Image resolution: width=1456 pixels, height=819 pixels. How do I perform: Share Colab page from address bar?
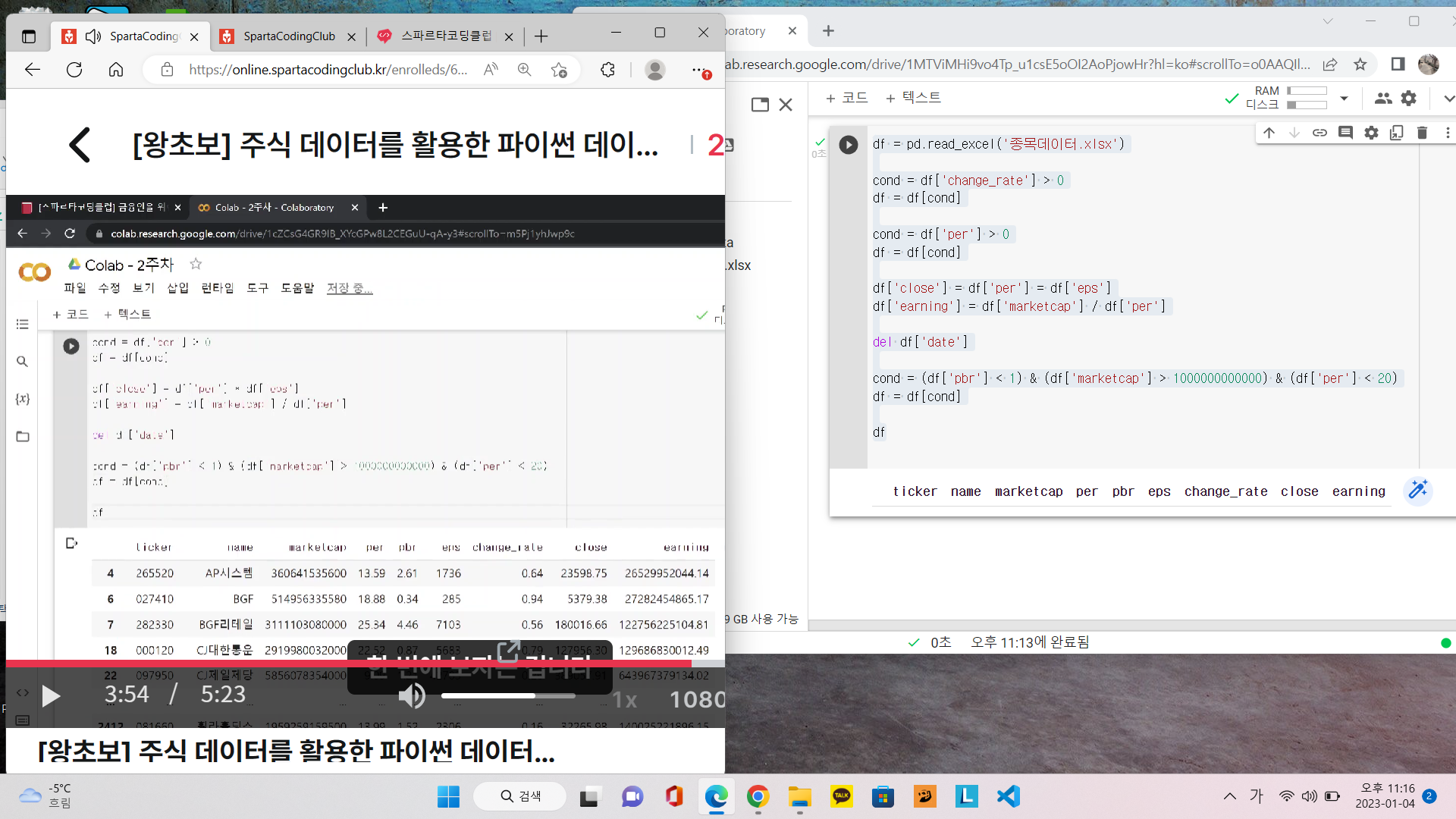[1330, 64]
